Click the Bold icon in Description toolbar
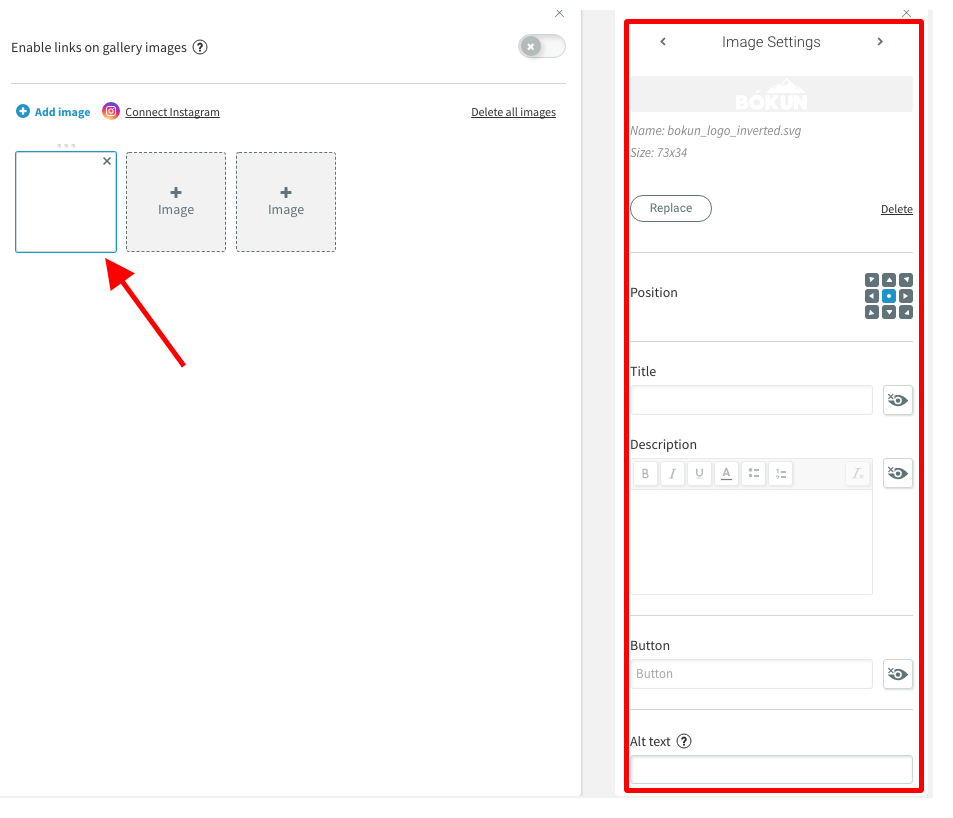Image resolution: width=953 pixels, height=818 pixels. click(x=645, y=473)
